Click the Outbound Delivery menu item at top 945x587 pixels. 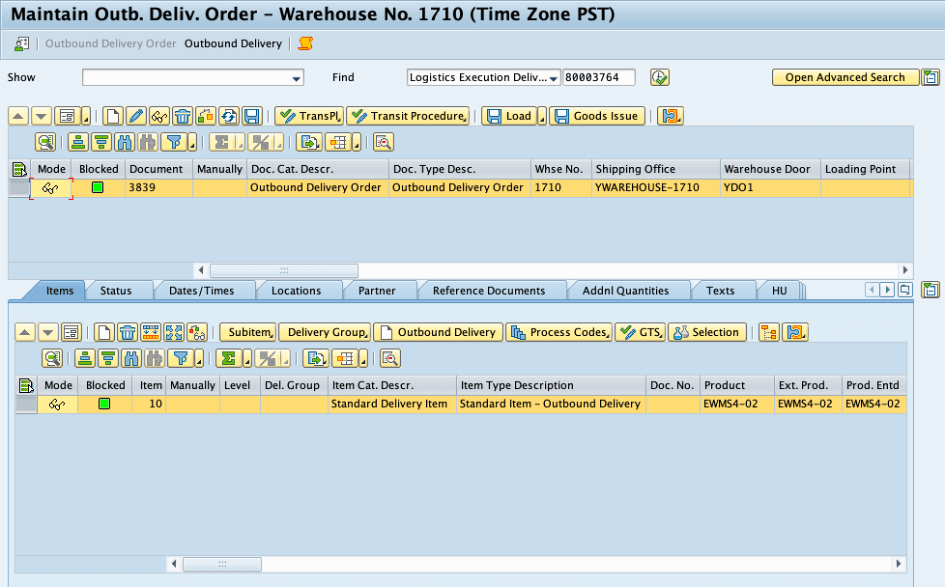(233, 43)
